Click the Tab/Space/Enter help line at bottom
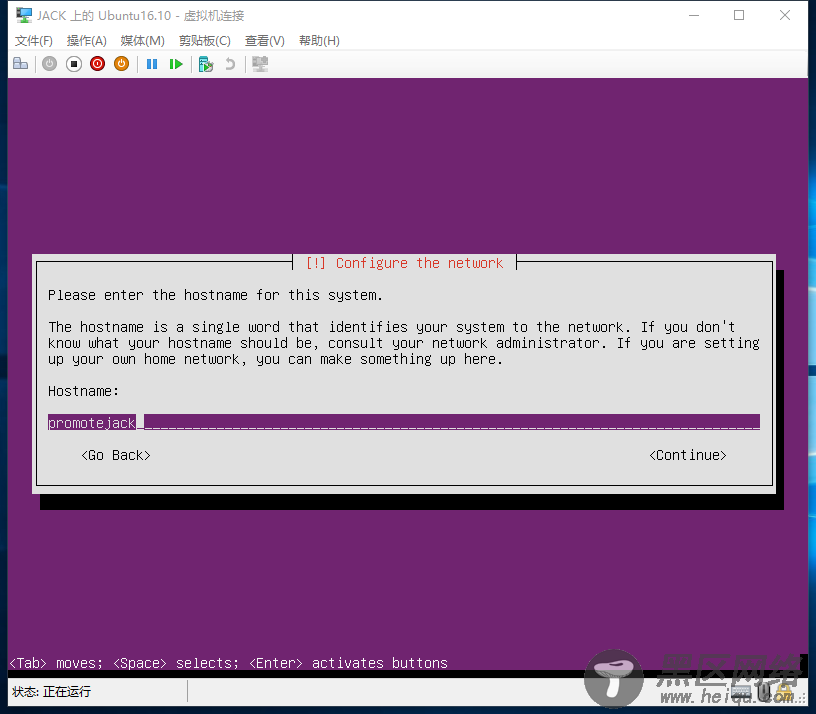The height and width of the screenshot is (714, 816). pyautogui.click(x=228, y=663)
